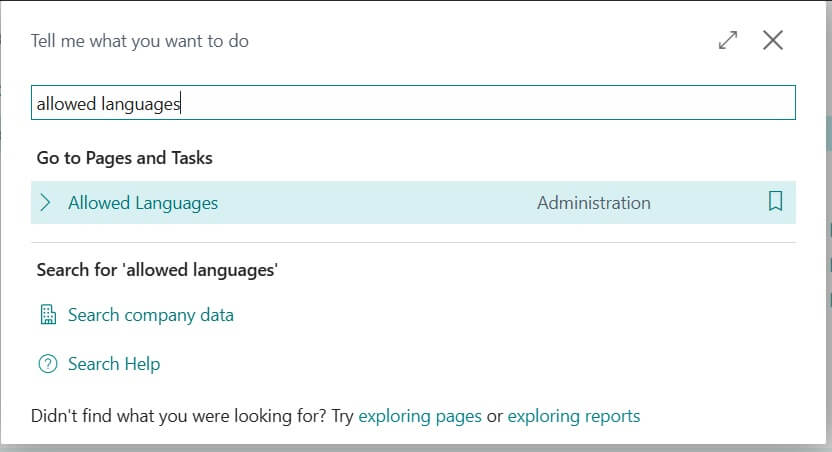
Task: Open the Search Help link
Action: pyautogui.click(x=114, y=364)
